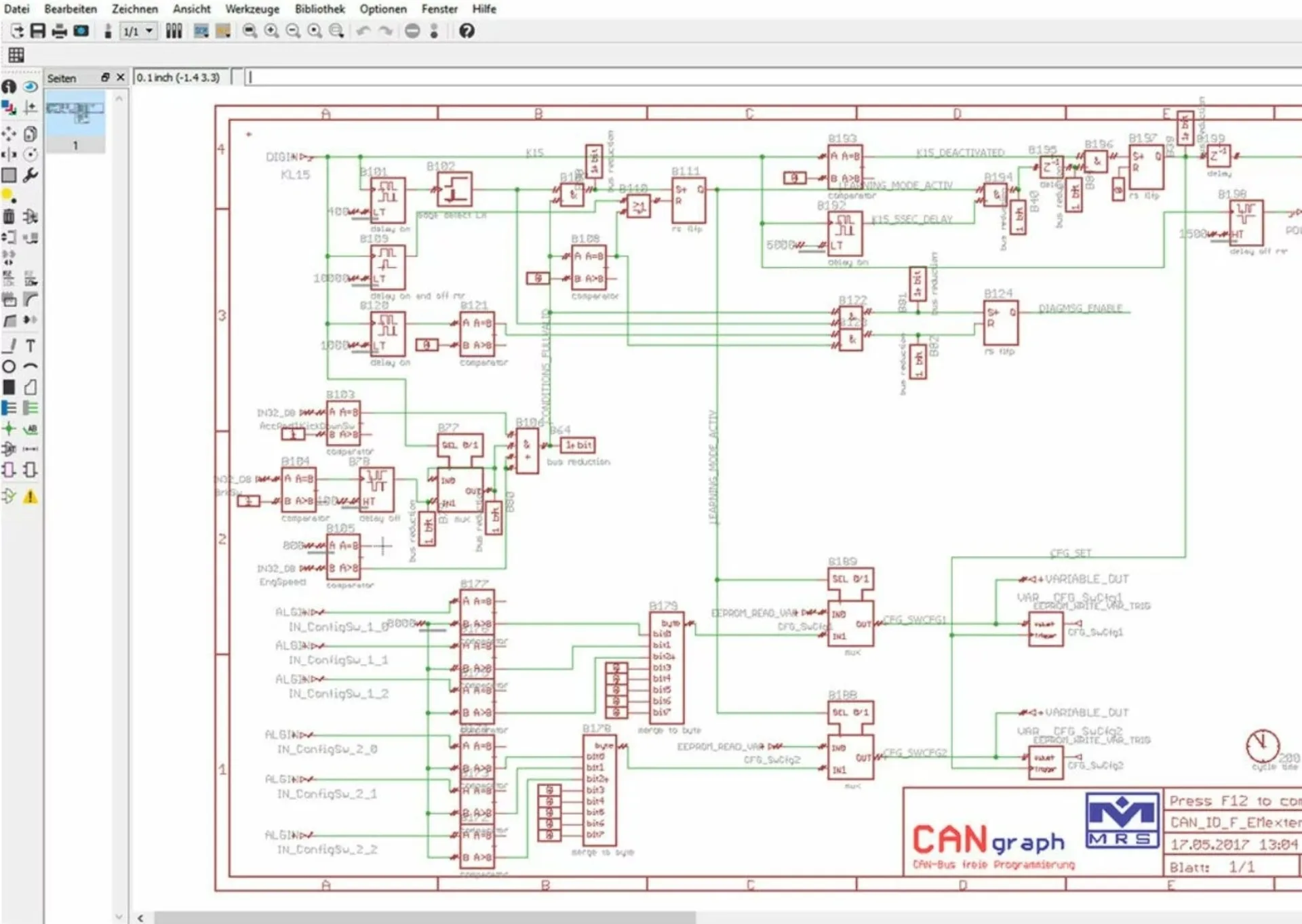The width and height of the screenshot is (1302, 924).
Task: Select the net Label tool
Action: tap(31, 428)
